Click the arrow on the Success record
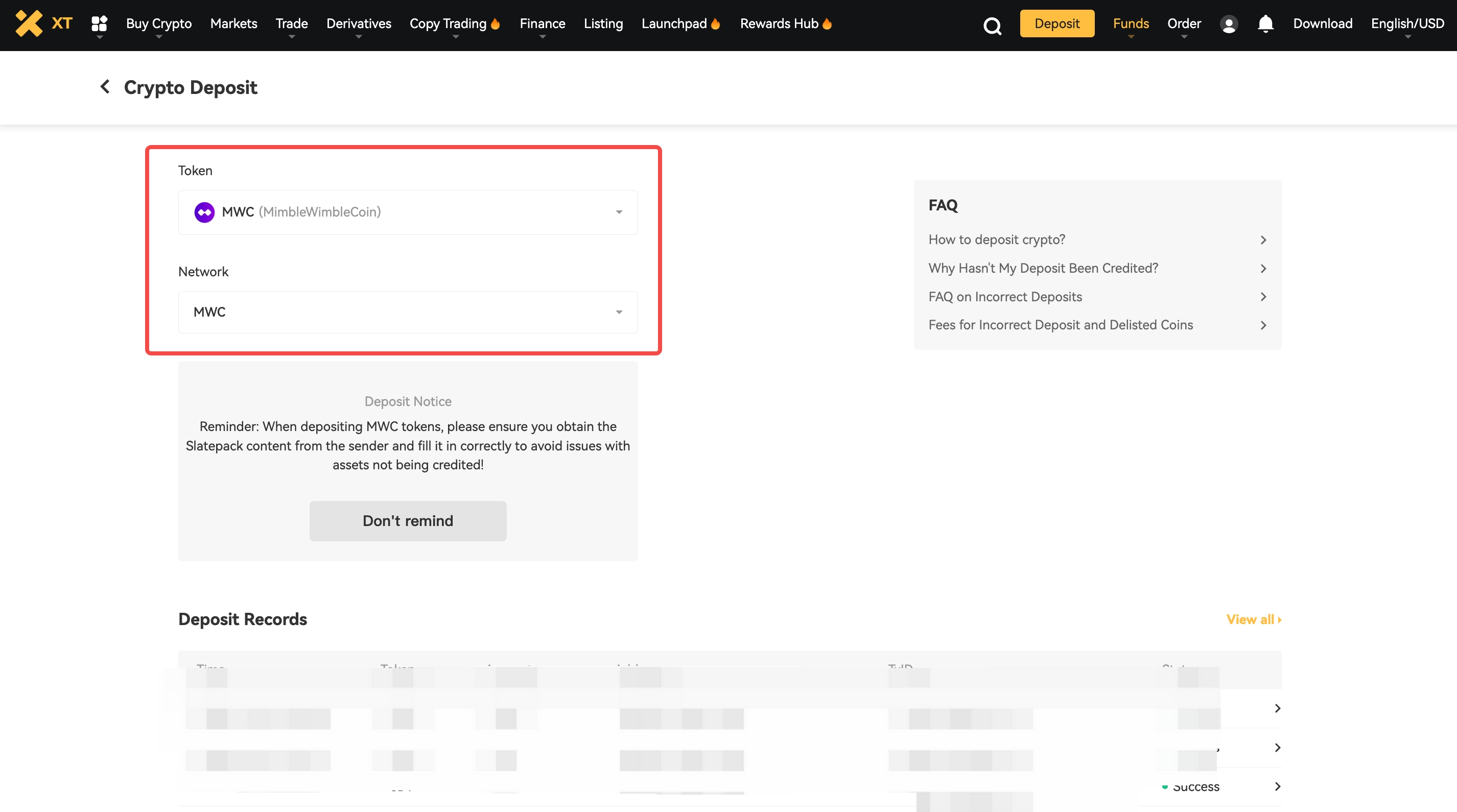Viewport: 1457px width, 812px height. 1277,786
